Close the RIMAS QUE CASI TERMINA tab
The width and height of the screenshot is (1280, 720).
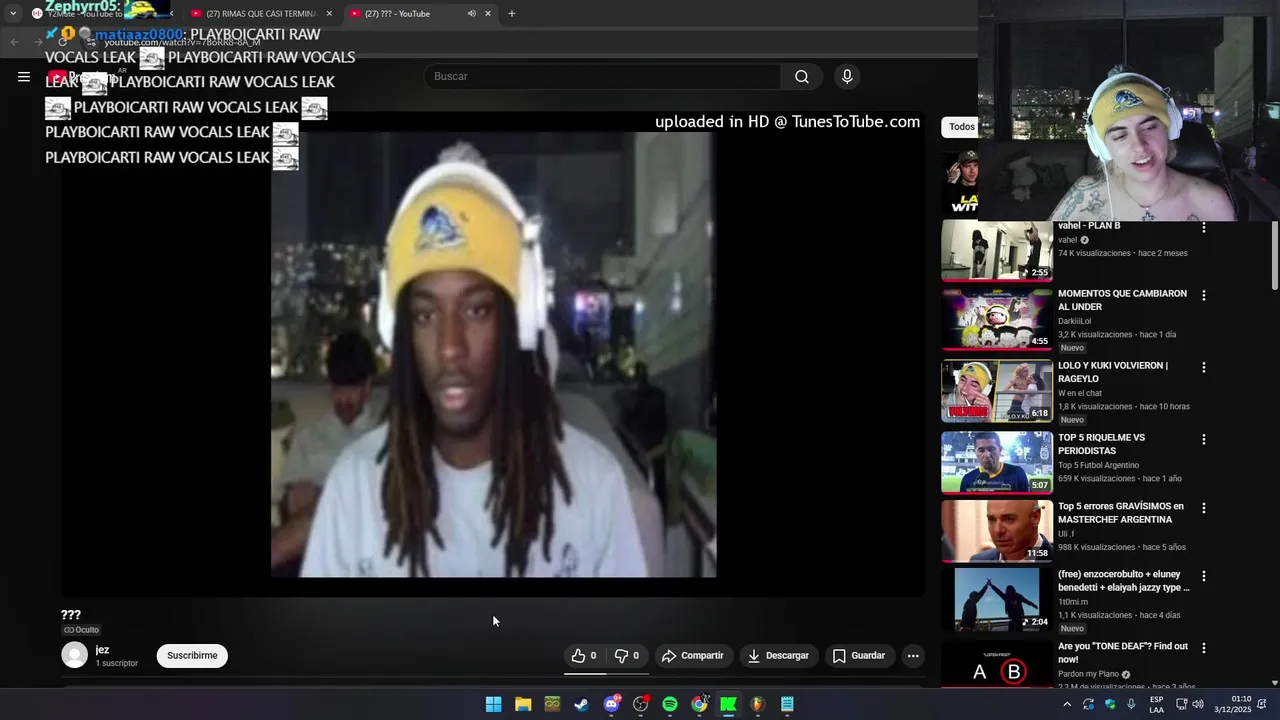(x=329, y=14)
